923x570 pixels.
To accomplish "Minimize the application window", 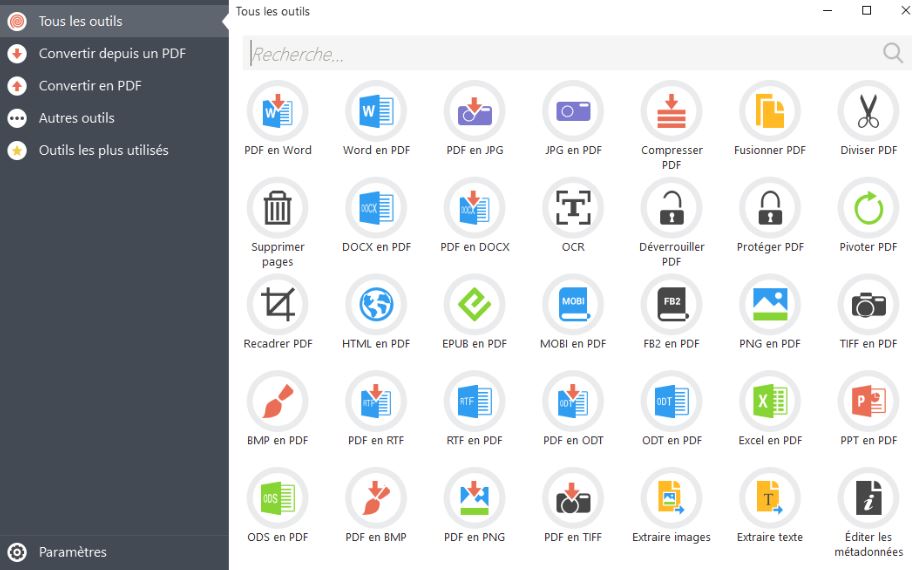I will pos(827,11).
